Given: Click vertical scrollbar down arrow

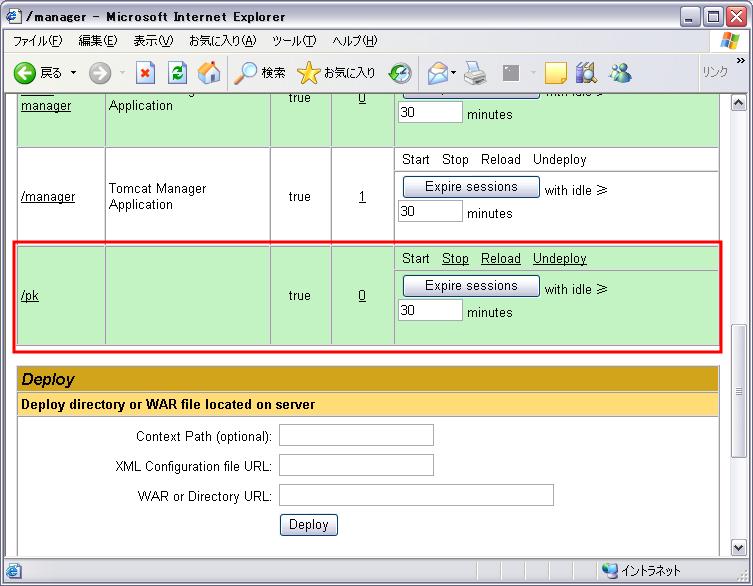Looking at the screenshot, I should [x=739, y=547].
